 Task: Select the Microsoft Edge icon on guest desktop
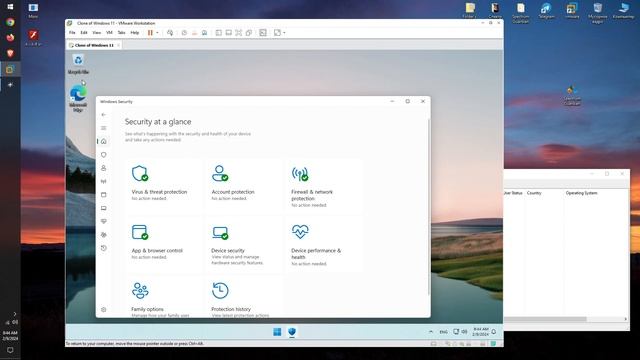[78, 98]
